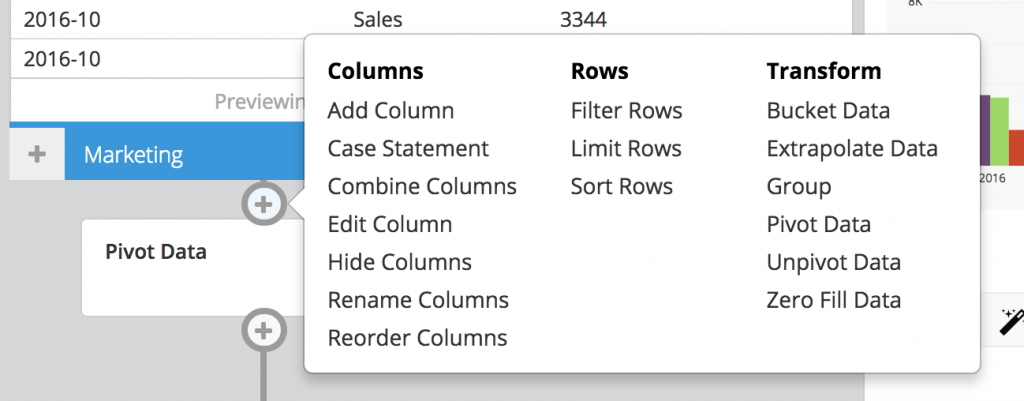1024x401 pixels.
Task: Choose Bucket Data transform
Action: click(x=828, y=110)
